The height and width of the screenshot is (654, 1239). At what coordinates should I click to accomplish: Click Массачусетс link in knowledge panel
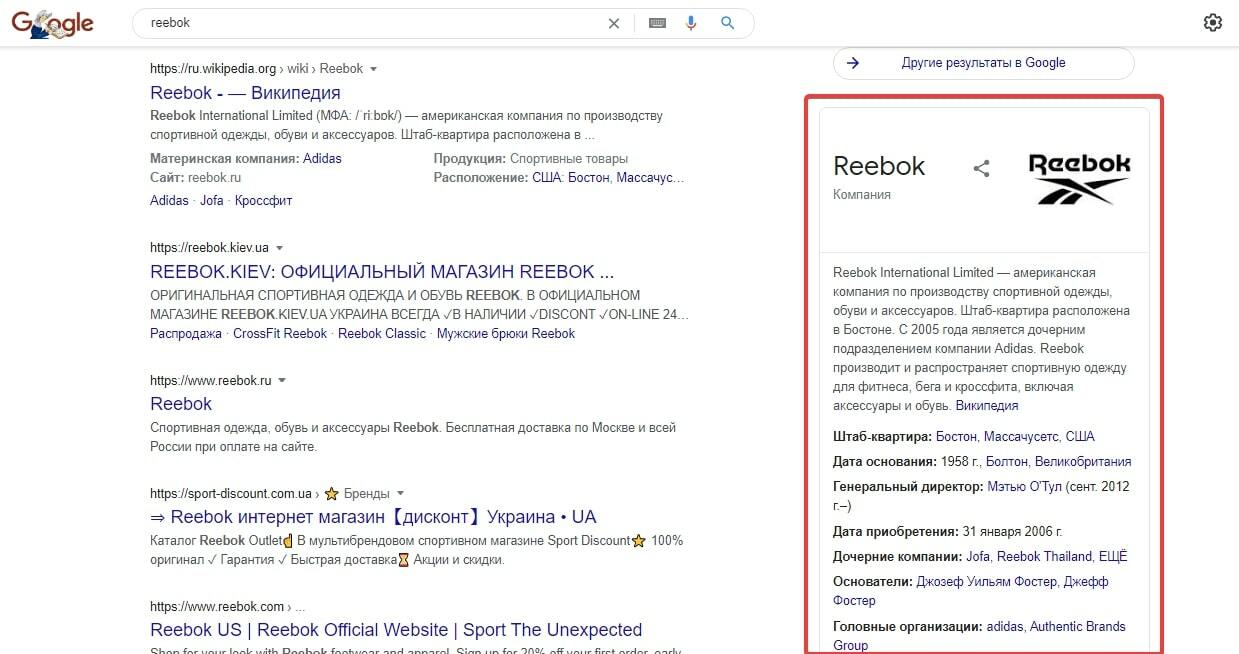(x=1020, y=436)
